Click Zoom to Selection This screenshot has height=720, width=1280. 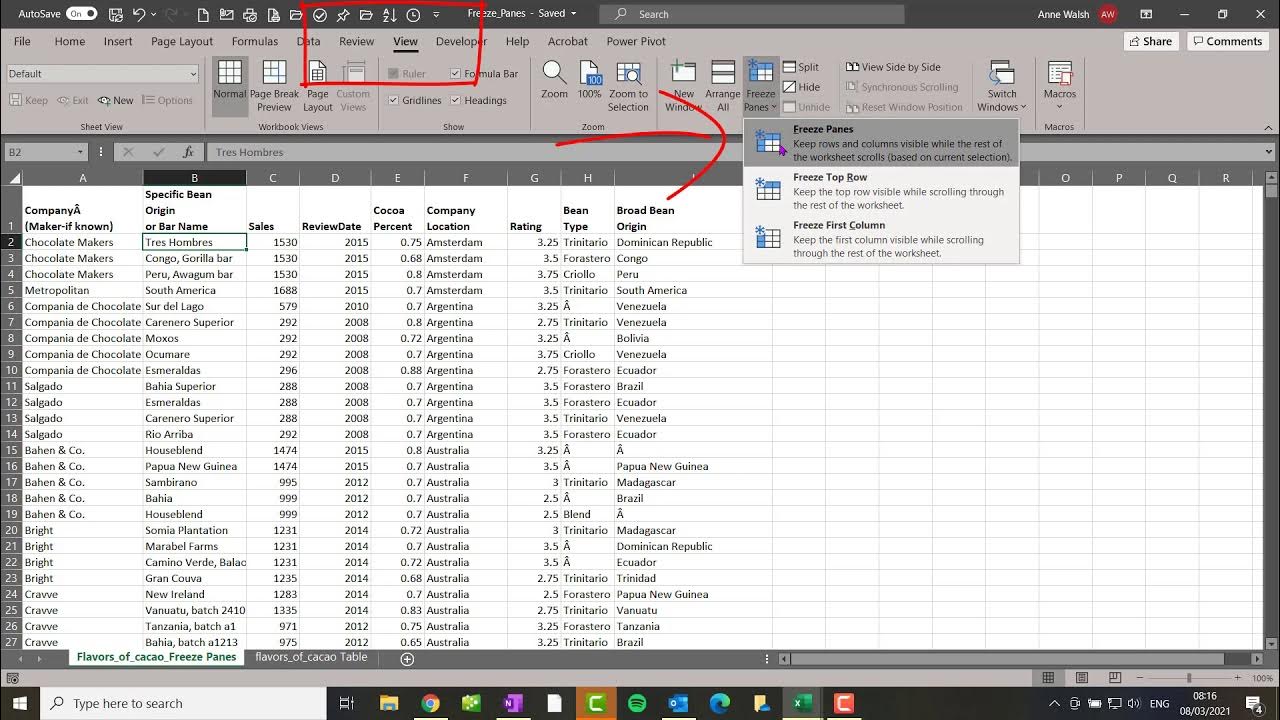pos(628,86)
